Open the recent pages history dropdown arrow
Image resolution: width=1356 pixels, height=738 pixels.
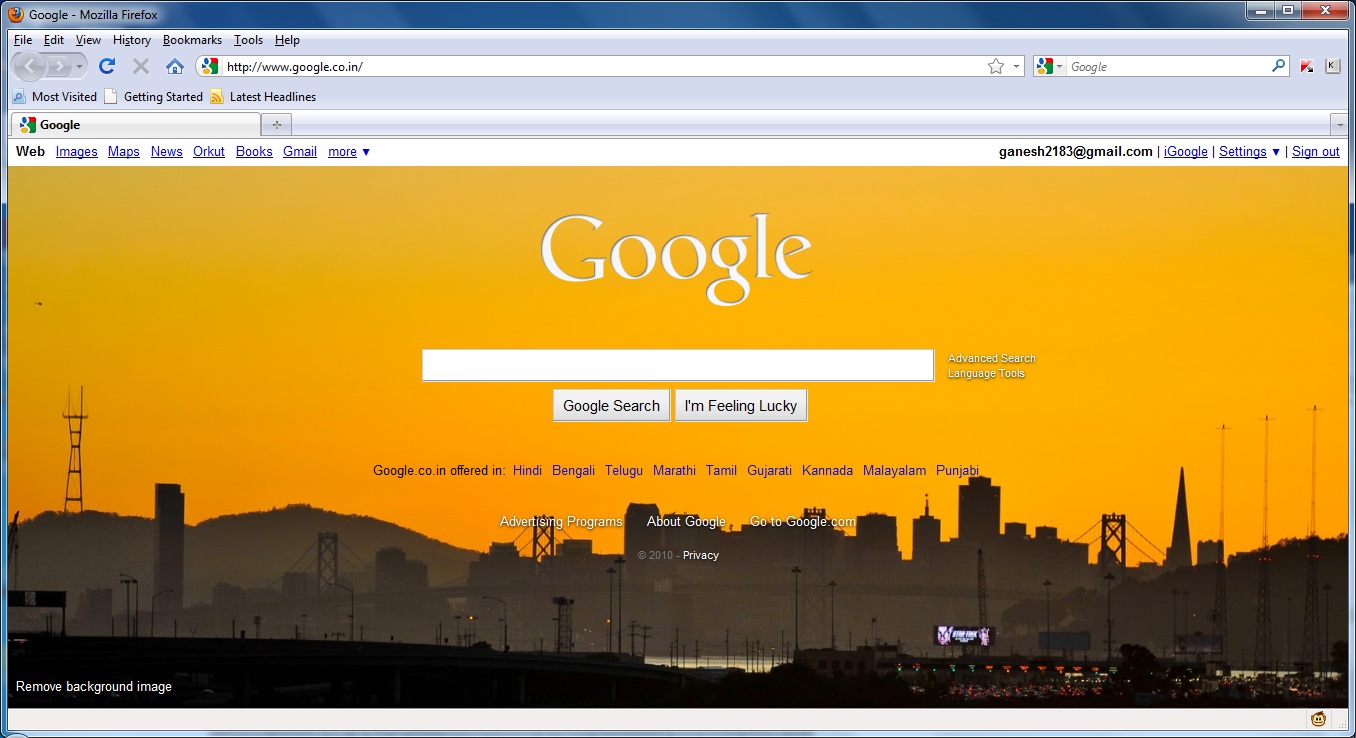tap(79, 66)
